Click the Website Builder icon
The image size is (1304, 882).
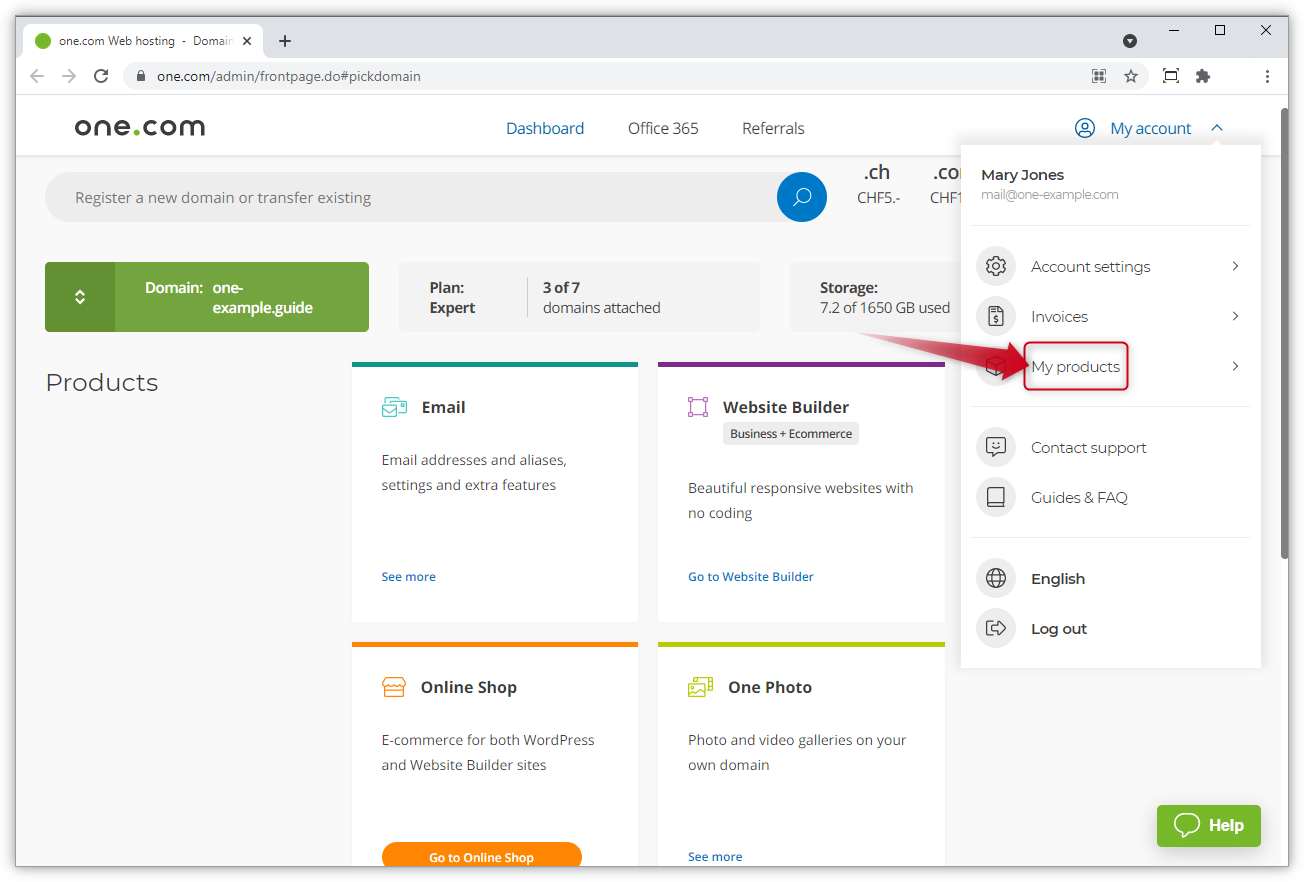[x=699, y=406]
